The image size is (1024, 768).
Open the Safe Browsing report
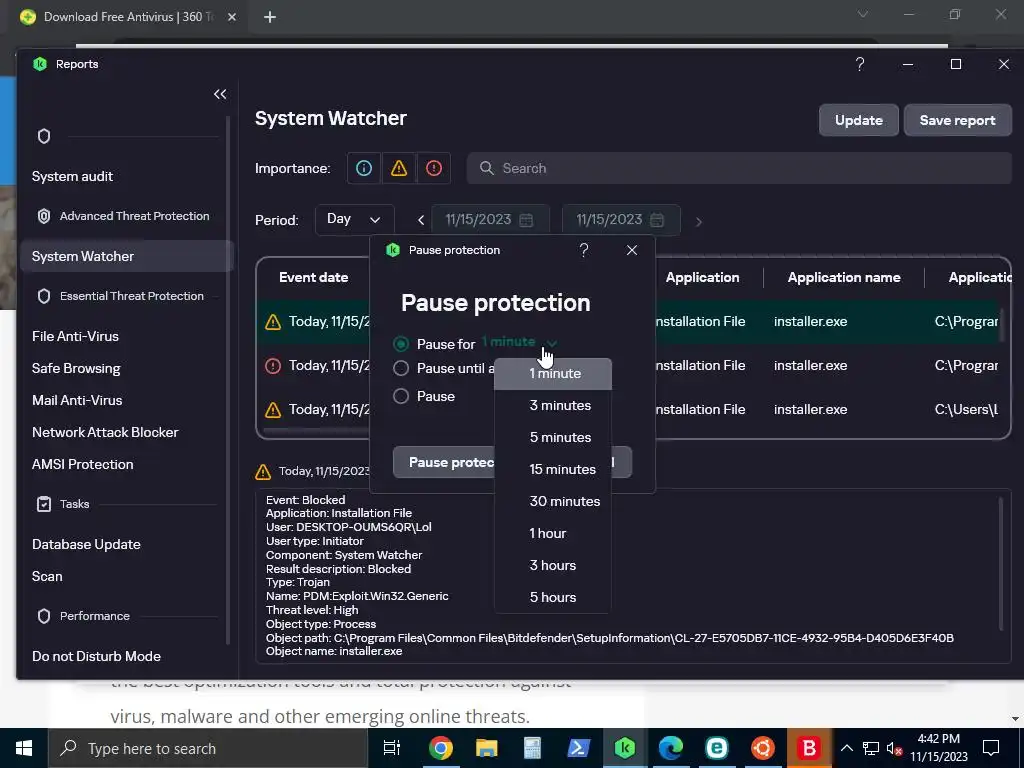point(76,368)
